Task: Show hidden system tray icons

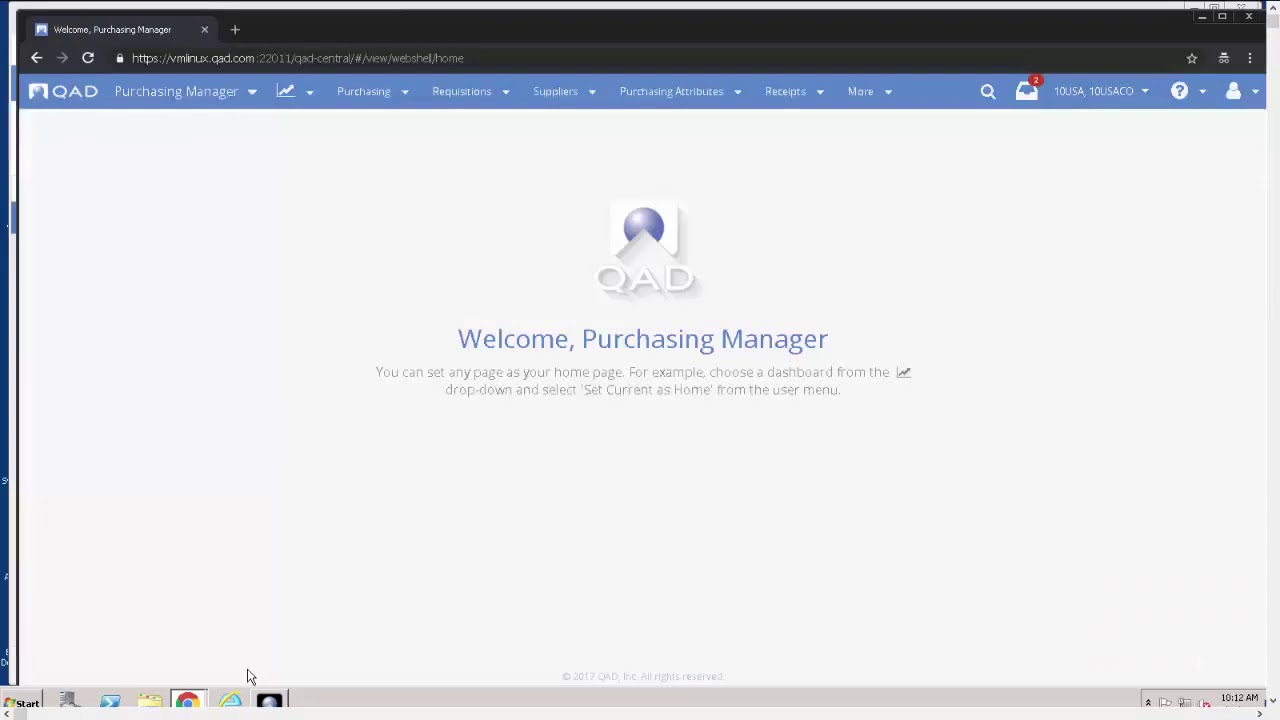Action: 1148,702
